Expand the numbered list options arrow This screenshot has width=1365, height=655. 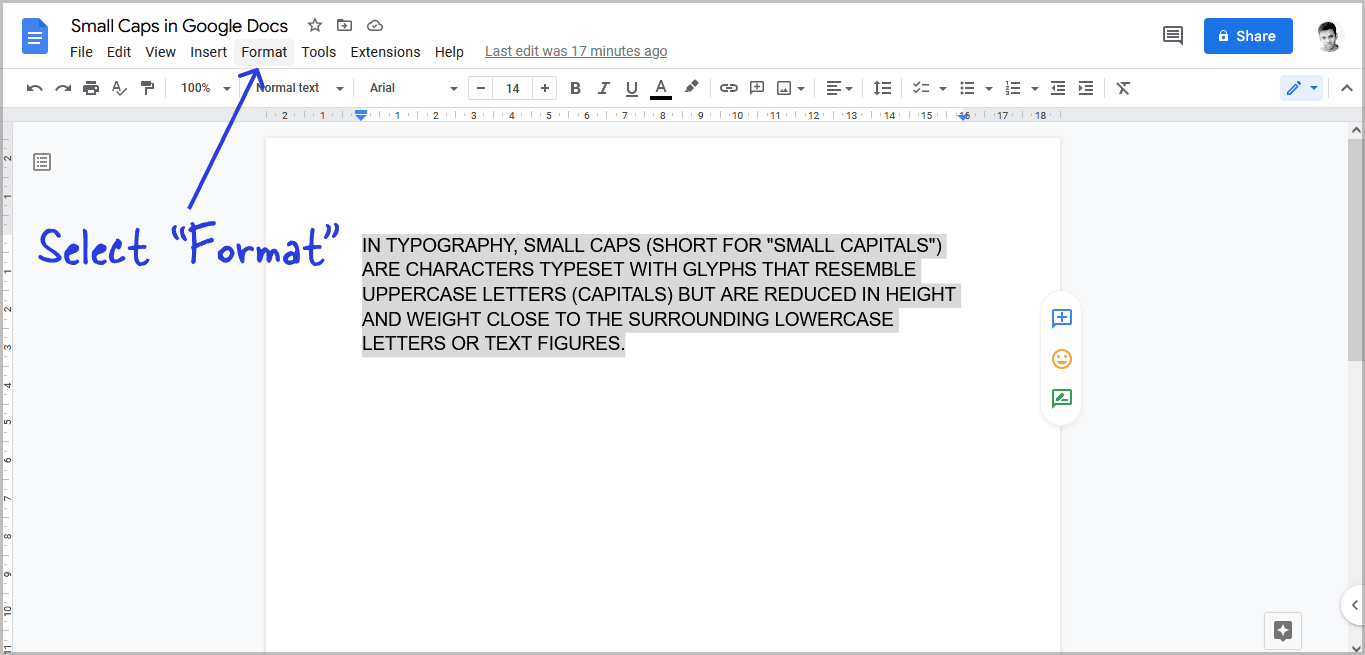coord(1035,88)
